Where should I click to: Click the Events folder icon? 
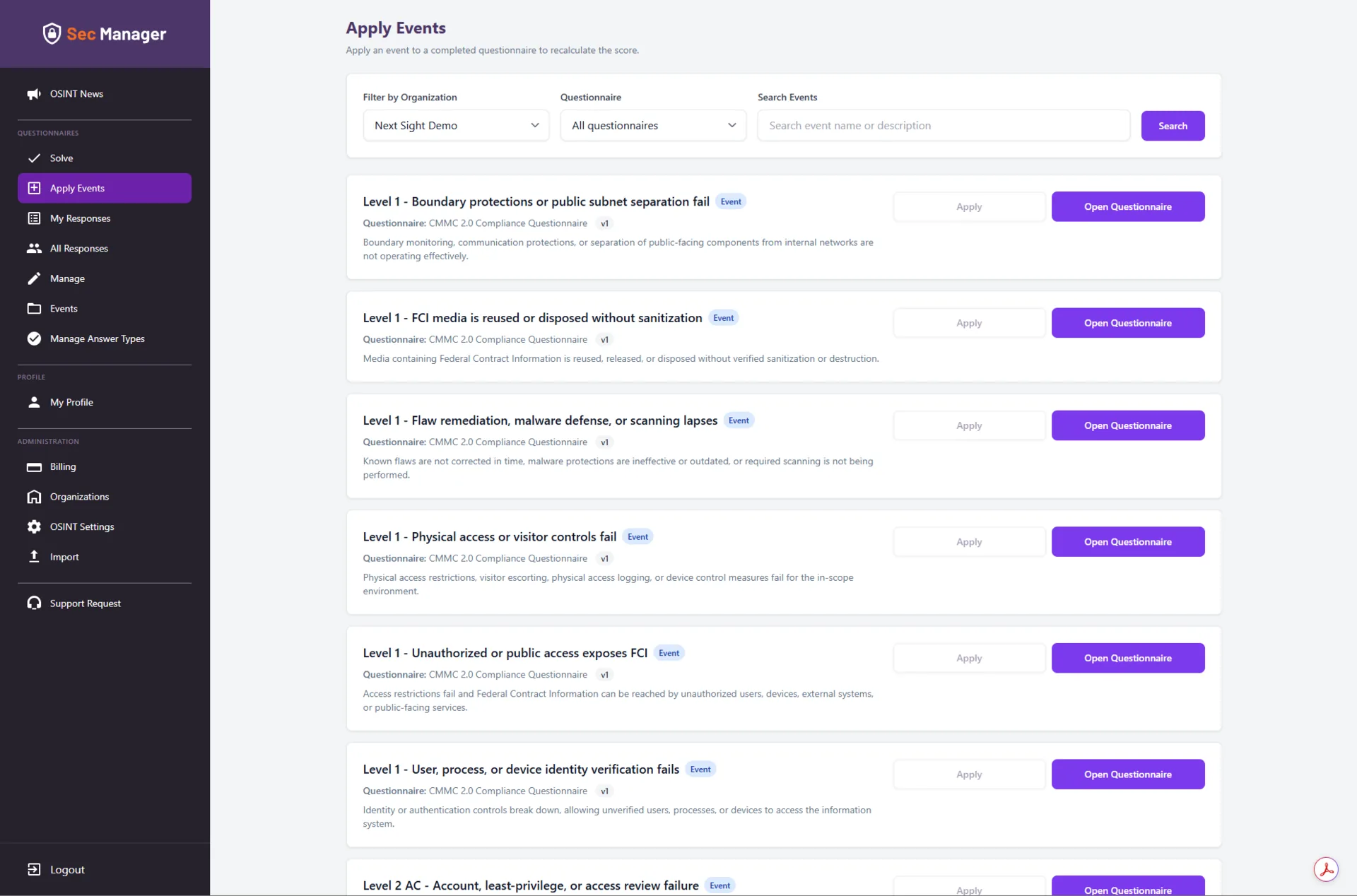point(34,309)
